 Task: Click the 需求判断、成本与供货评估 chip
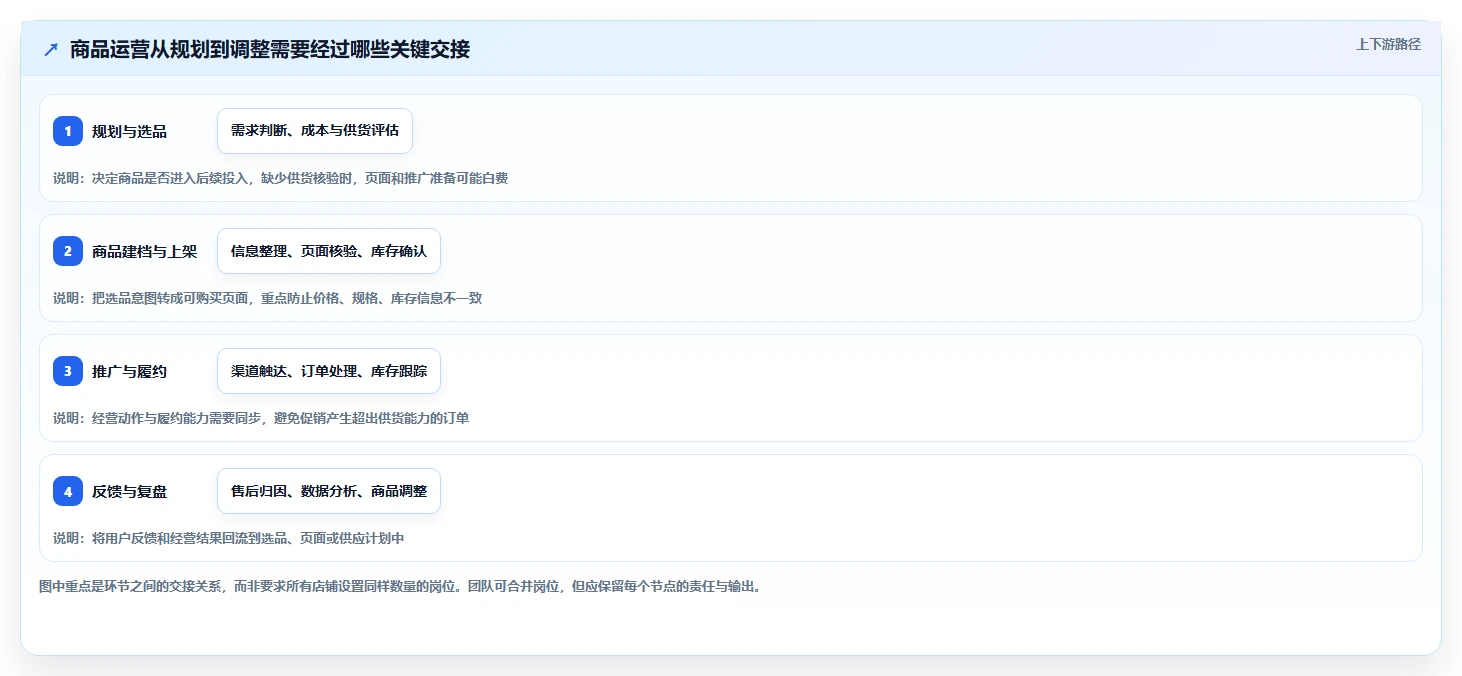[x=315, y=131]
